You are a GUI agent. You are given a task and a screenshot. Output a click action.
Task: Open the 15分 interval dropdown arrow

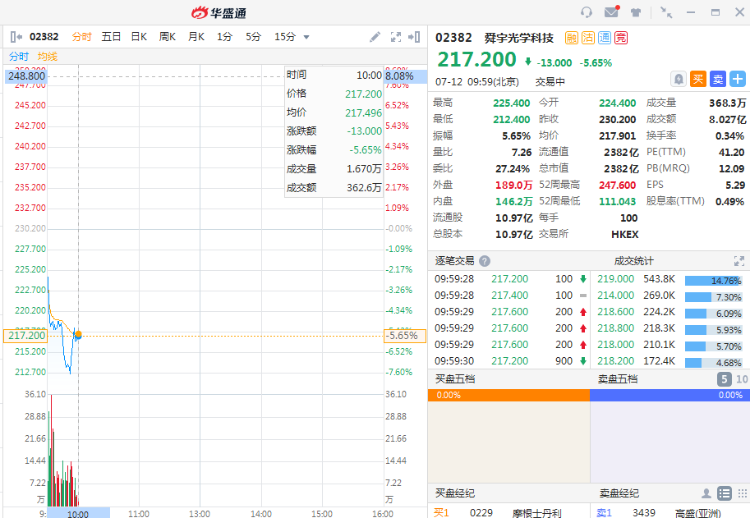coord(306,37)
